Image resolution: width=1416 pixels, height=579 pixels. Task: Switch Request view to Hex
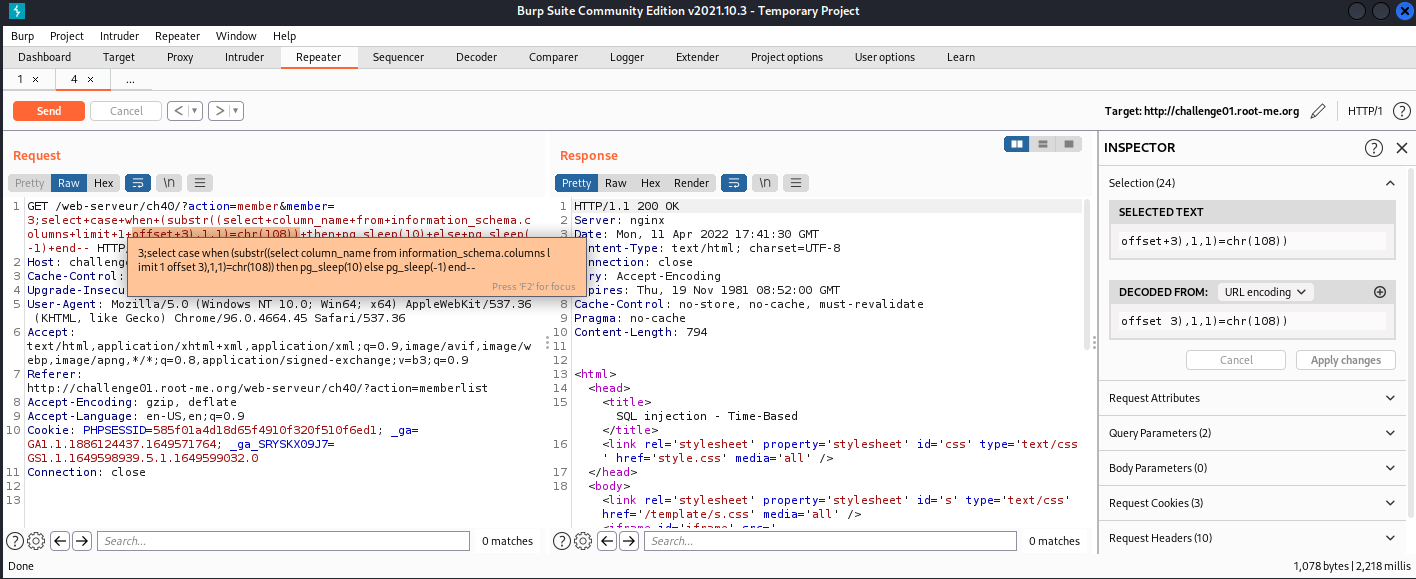(104, 183)
